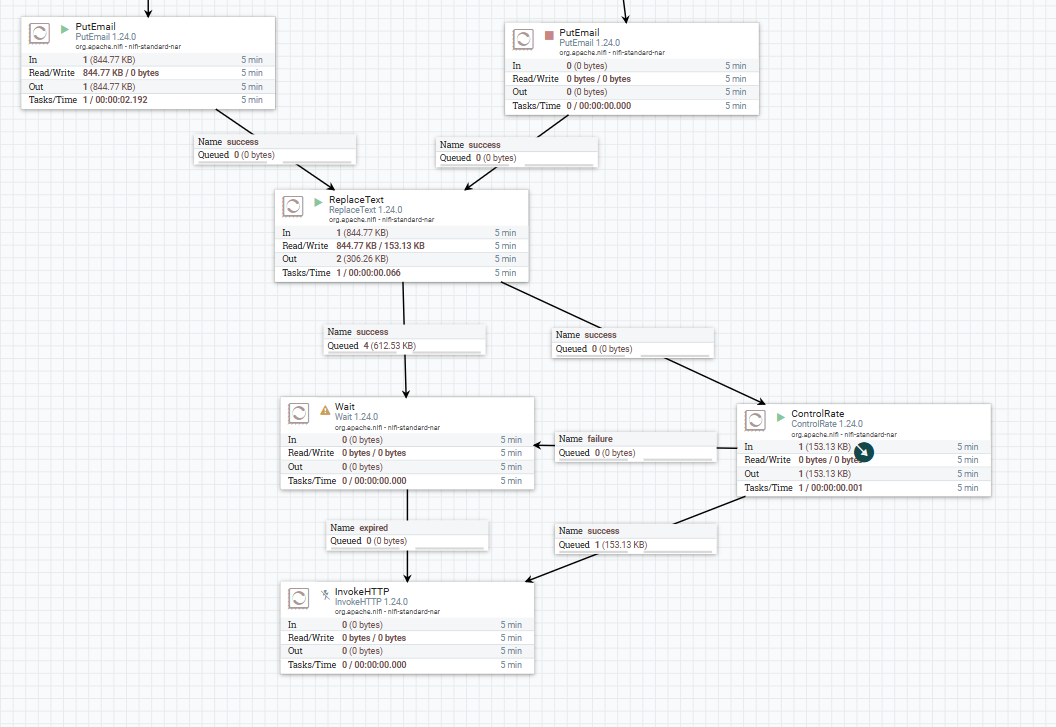Image resolution: width=1056 pixels, height=727 pixels.
Task: Click stopped PutEmail Tasks/Time 0 / 00:00:00.000
Action: click(x=599, y=106)
